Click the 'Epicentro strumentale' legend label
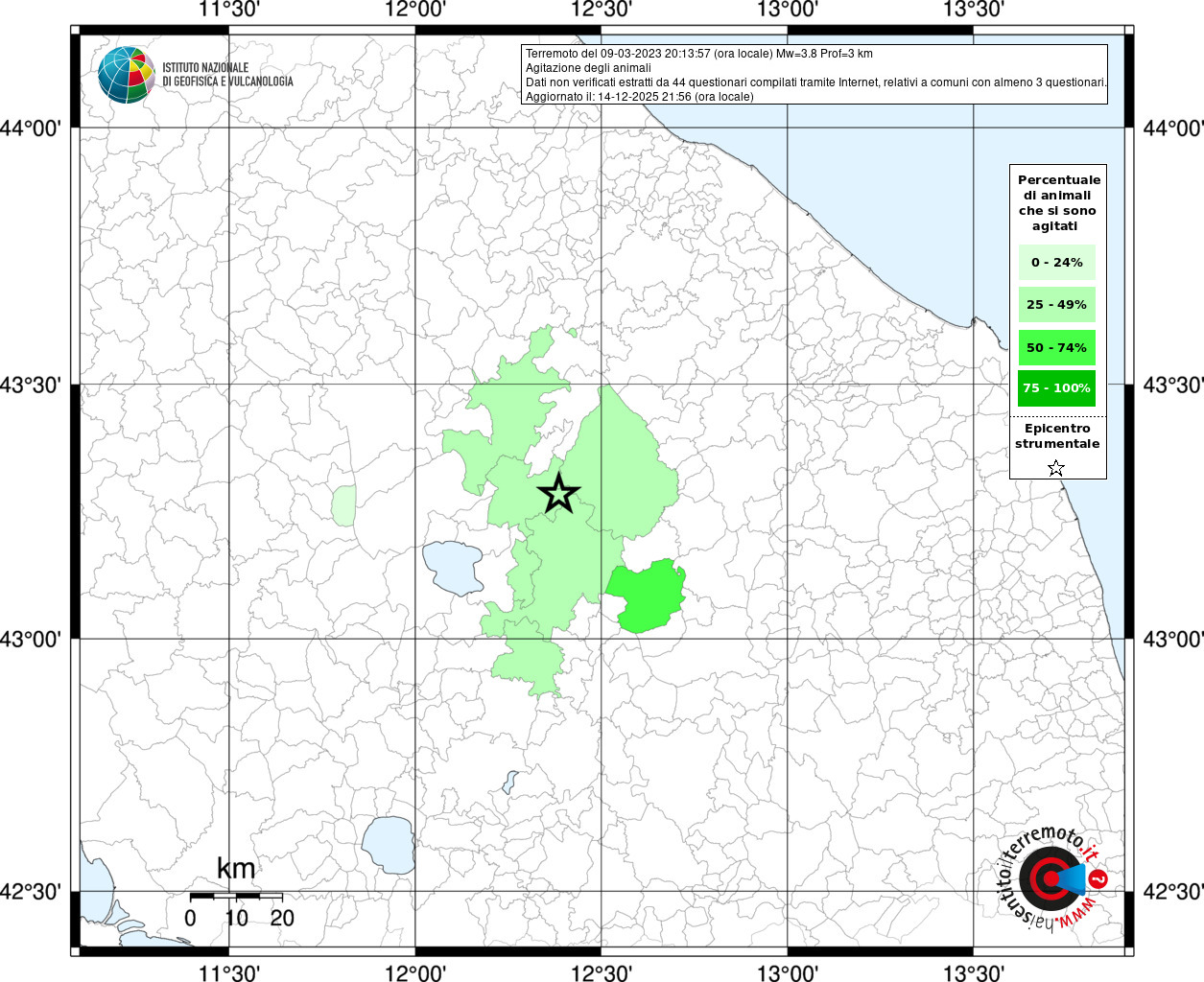1204x982 pixels. point(1057,436)
